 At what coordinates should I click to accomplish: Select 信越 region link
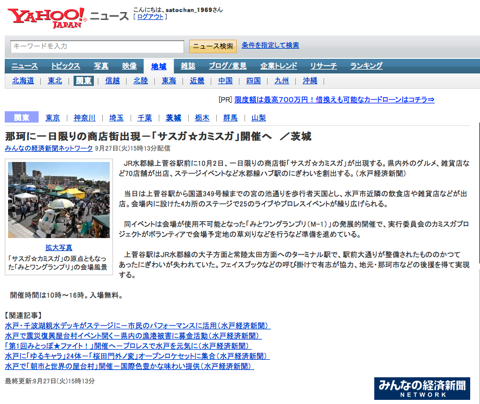coord(112,81)
